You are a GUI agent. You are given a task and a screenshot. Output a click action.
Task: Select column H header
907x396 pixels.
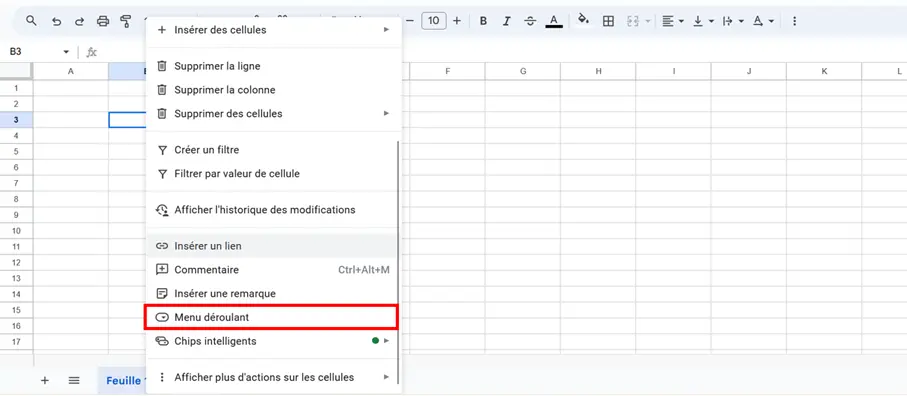pos(598,71)
